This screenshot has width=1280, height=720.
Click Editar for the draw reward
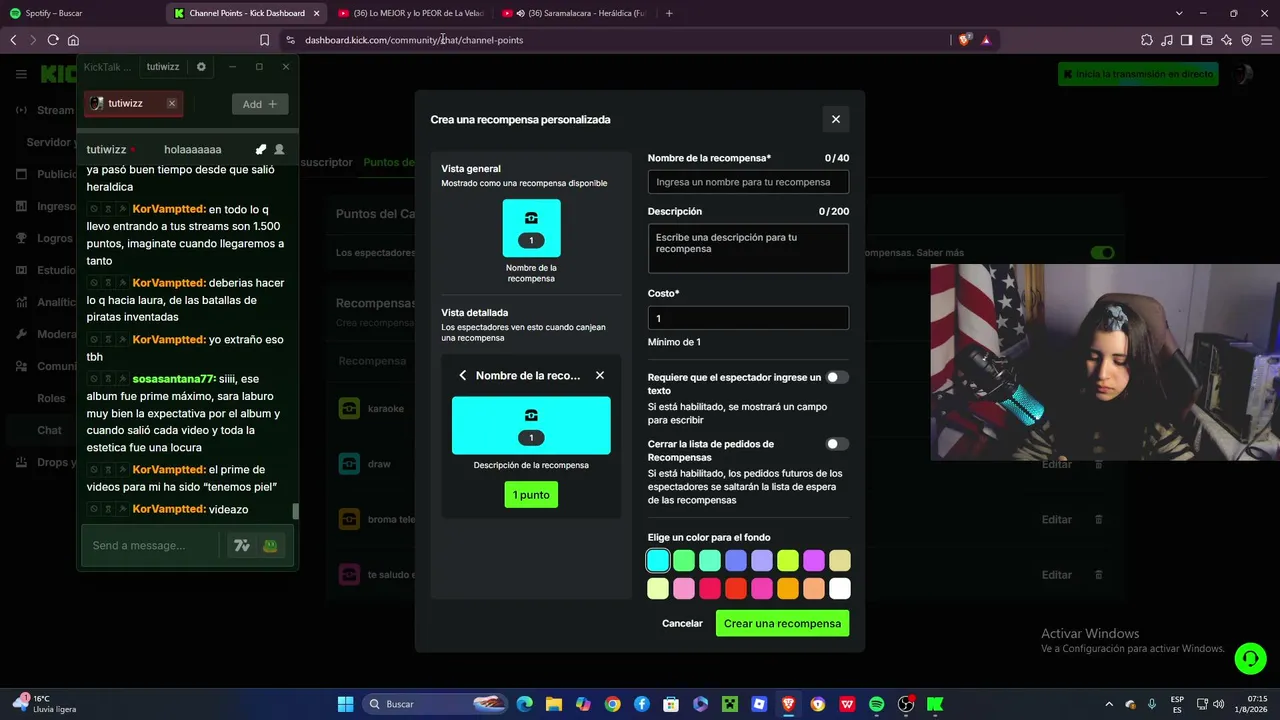pyautogui.click(x=1057, y=464)
